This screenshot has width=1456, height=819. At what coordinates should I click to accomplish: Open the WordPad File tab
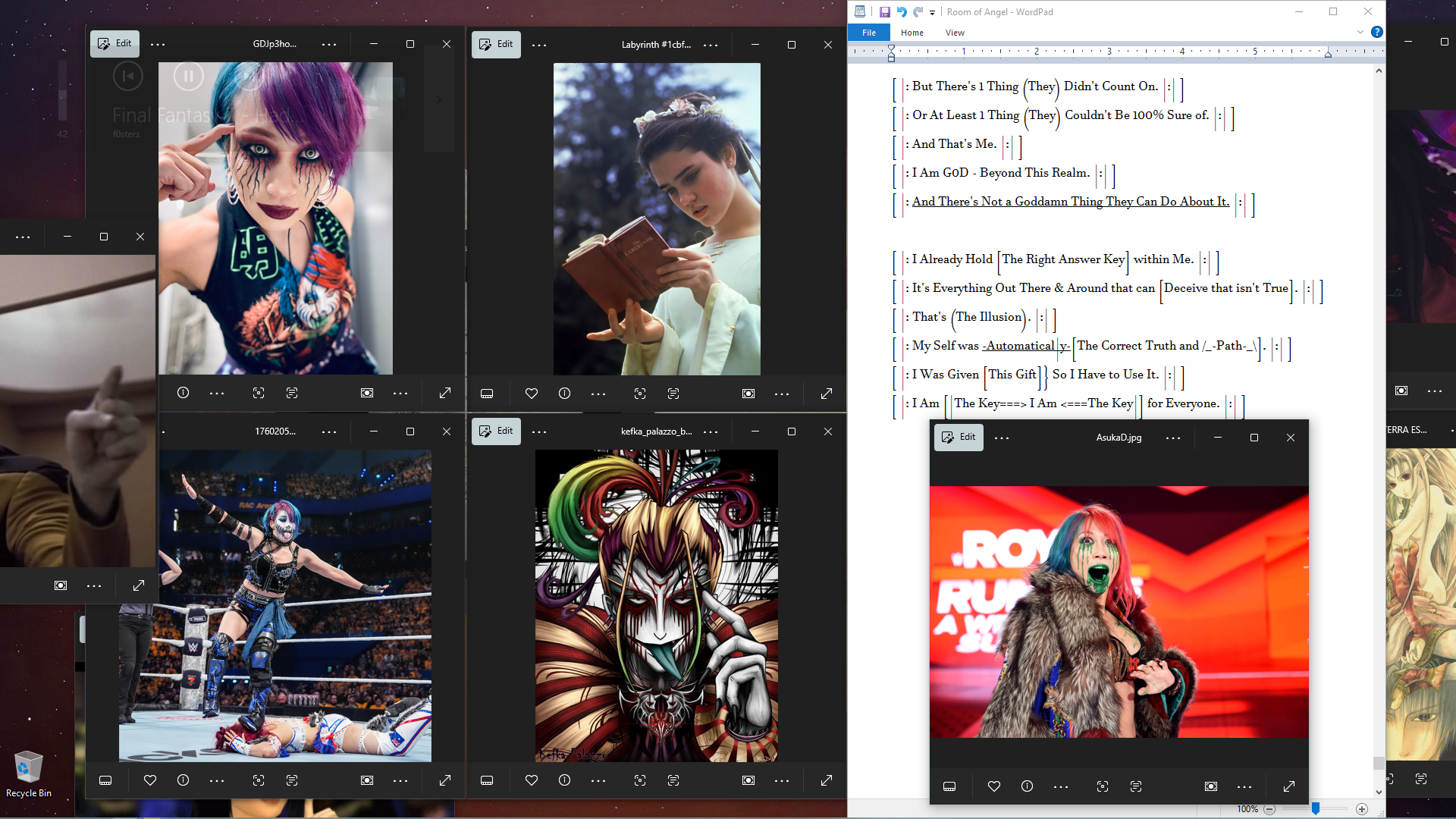pos(869,33)
